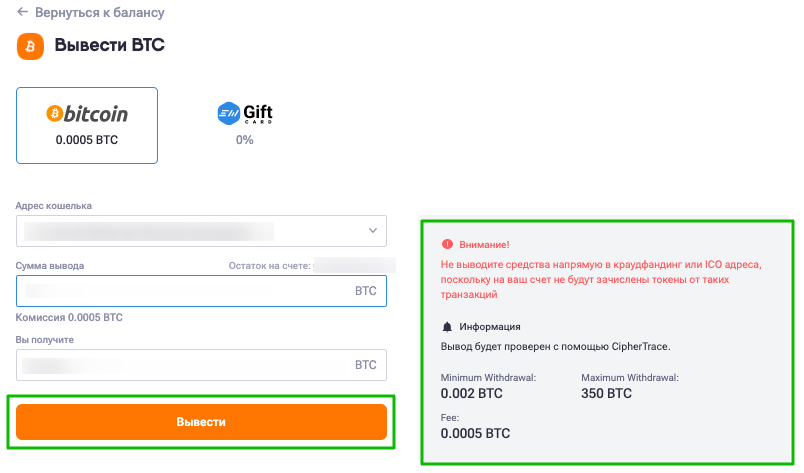Click the orange bitcoin coin icon in the card

pos(54,113)
